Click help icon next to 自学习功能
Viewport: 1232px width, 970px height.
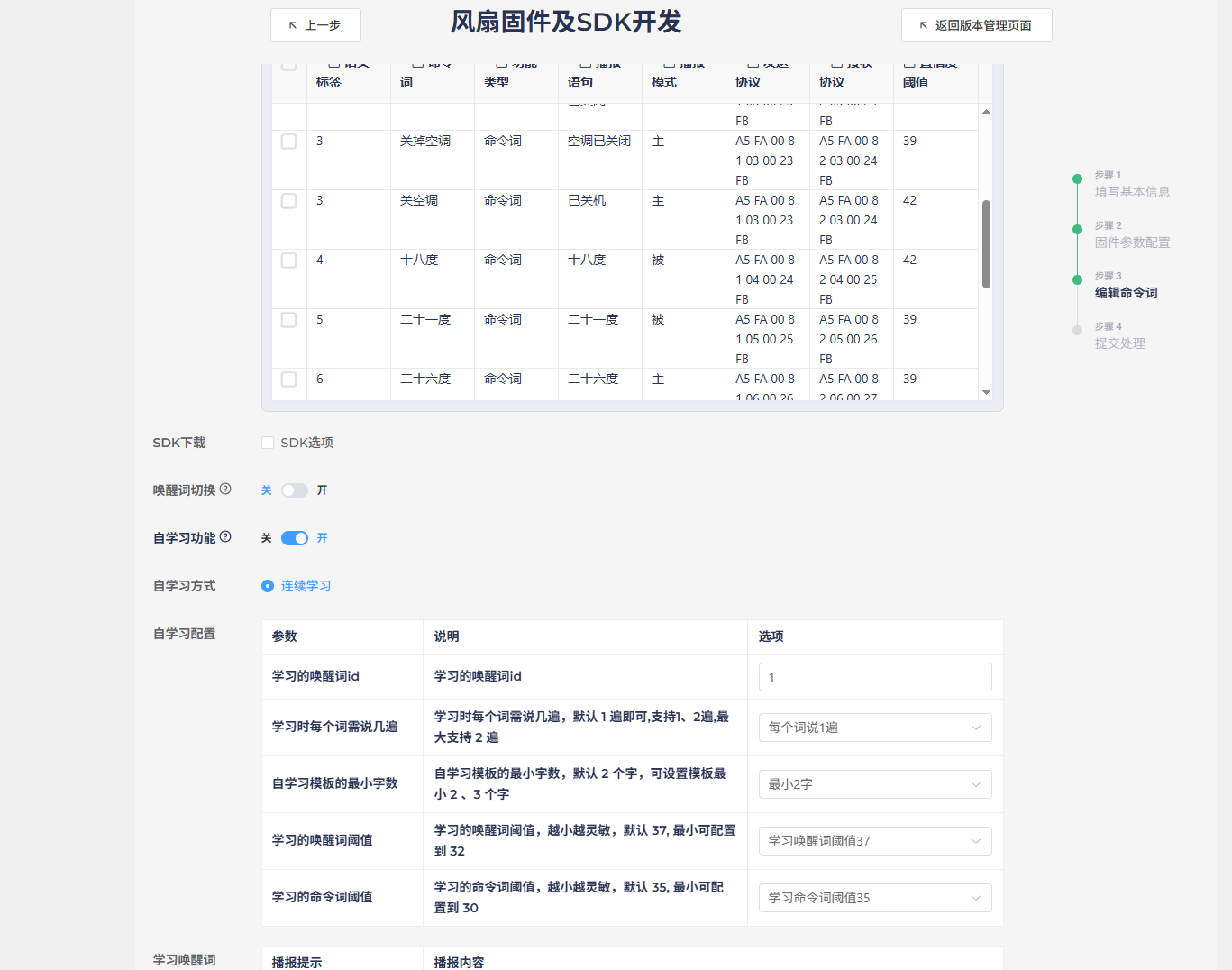click(225, 536)
